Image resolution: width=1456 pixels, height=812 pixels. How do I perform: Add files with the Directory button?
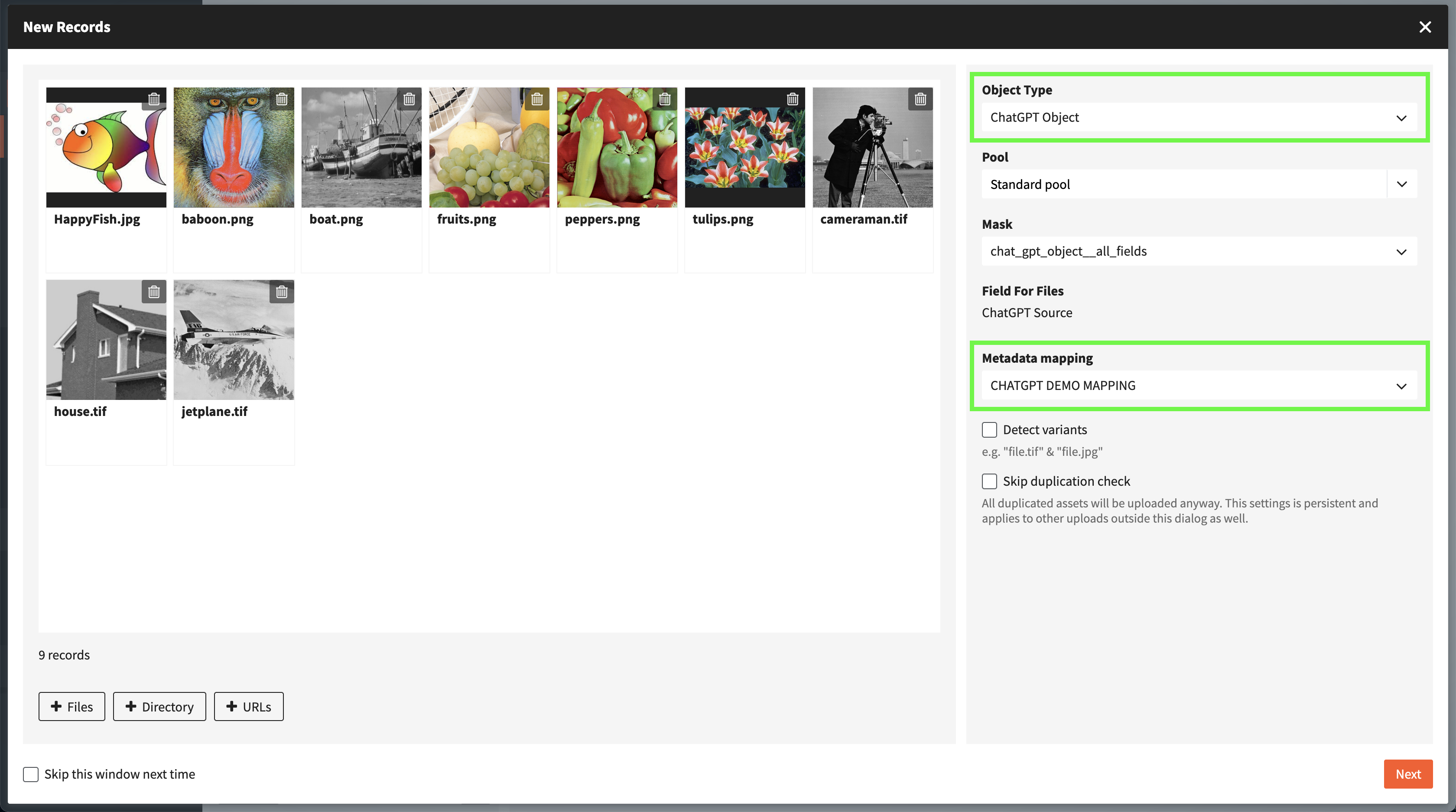159,706
